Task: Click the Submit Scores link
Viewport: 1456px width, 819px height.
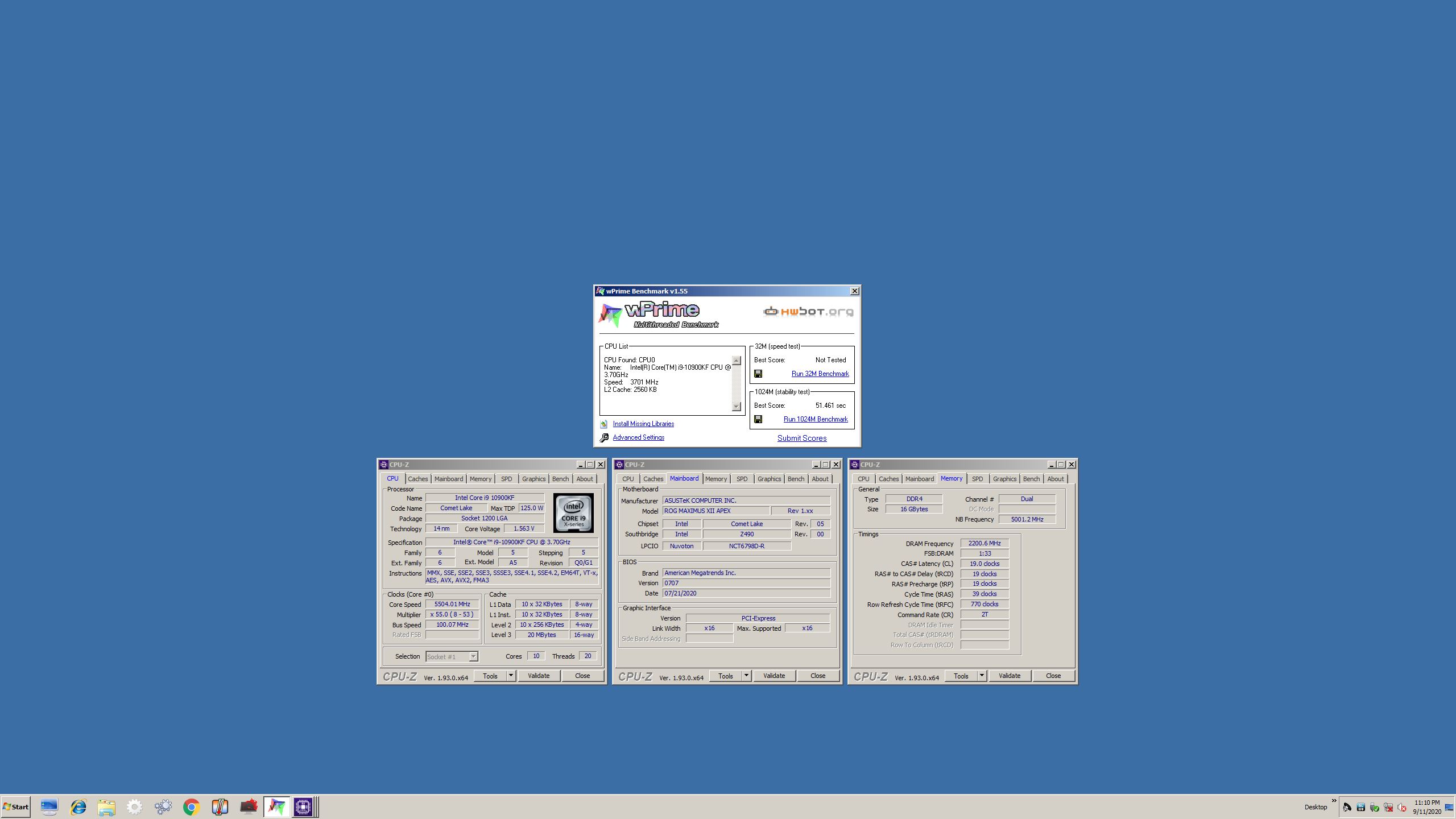Action: tap(802, 438)
